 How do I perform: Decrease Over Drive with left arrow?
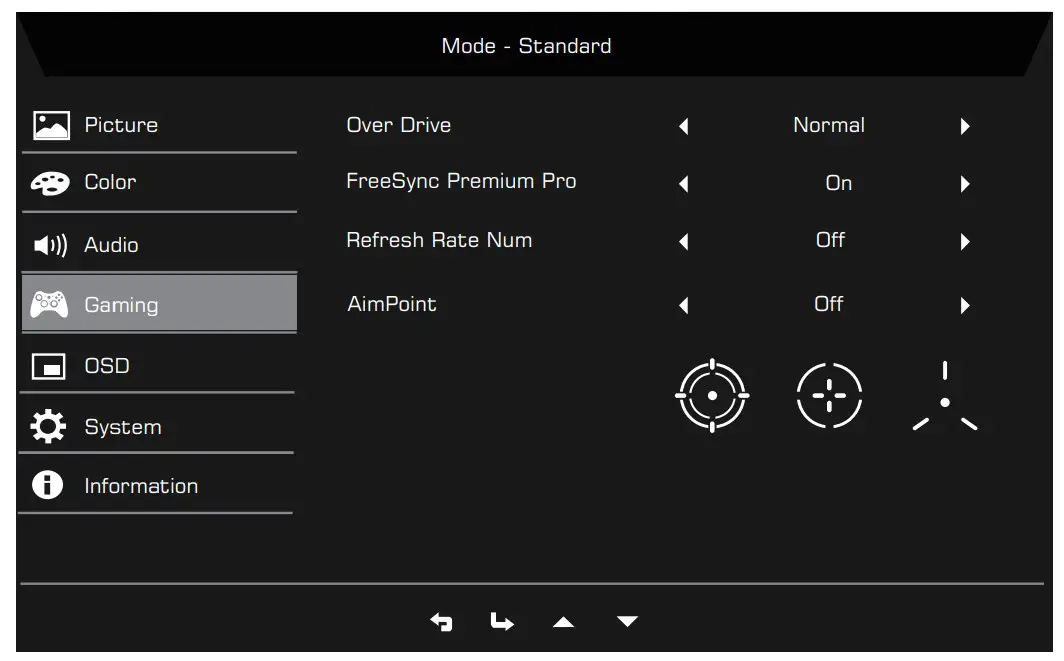684,126
